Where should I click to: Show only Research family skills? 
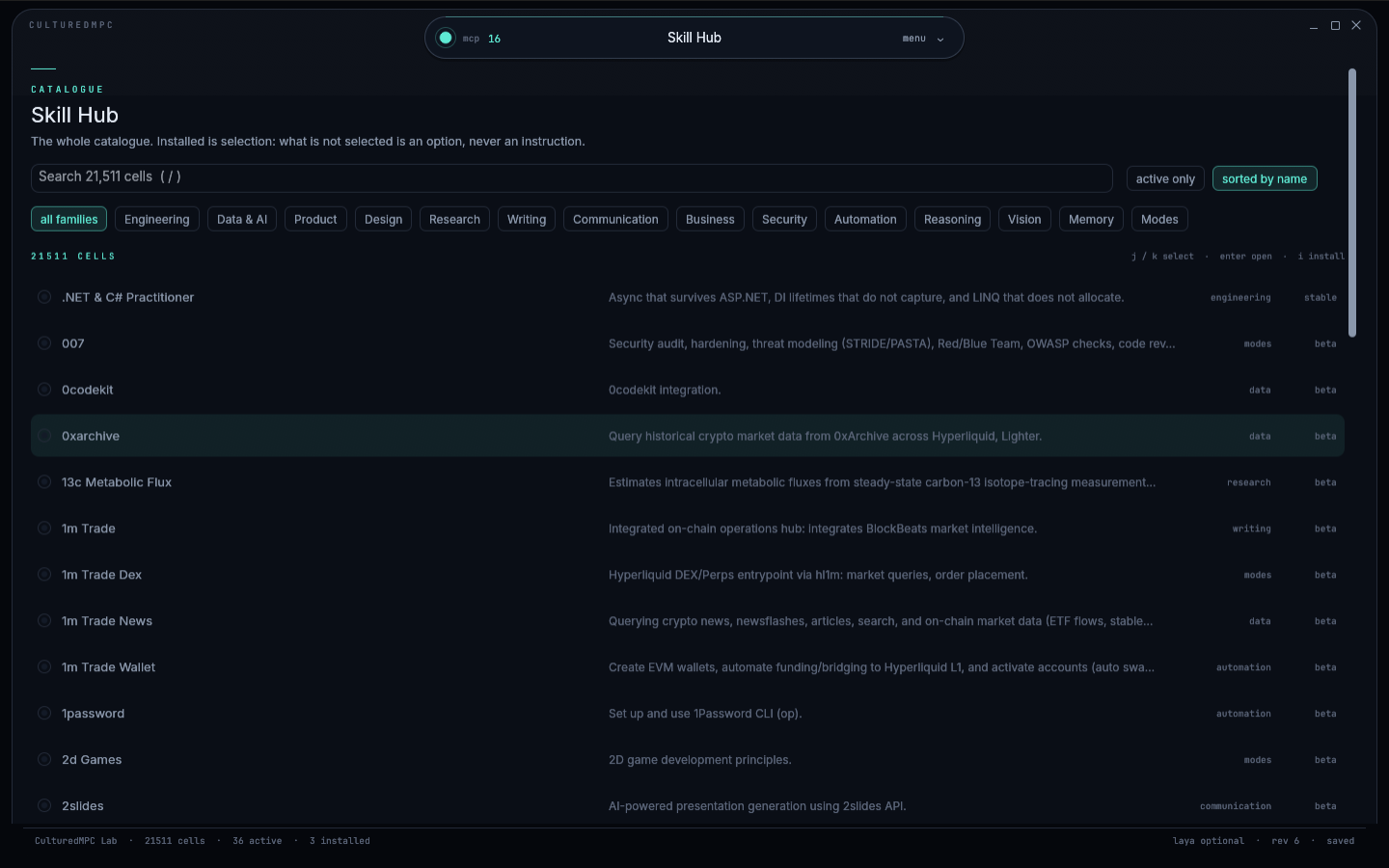coord(454,219)
